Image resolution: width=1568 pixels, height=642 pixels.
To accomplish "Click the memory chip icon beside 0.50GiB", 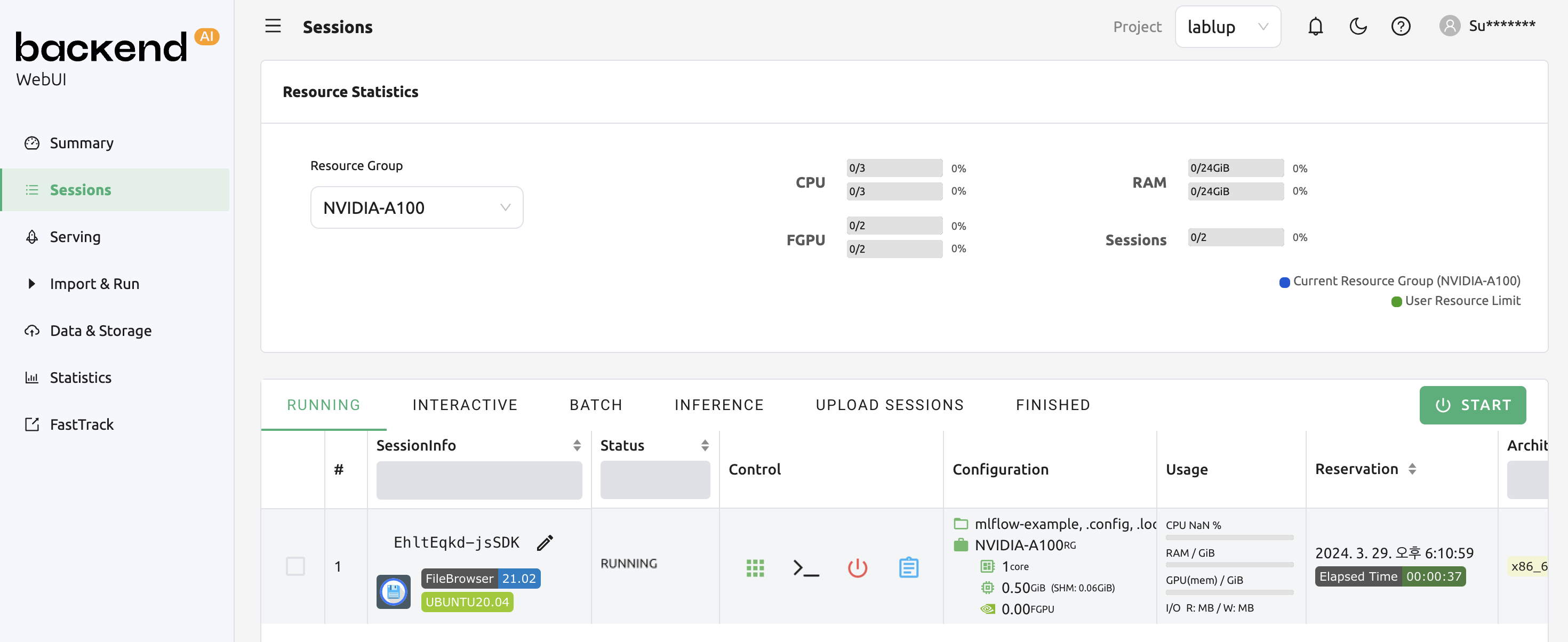I will pos(987,587).
